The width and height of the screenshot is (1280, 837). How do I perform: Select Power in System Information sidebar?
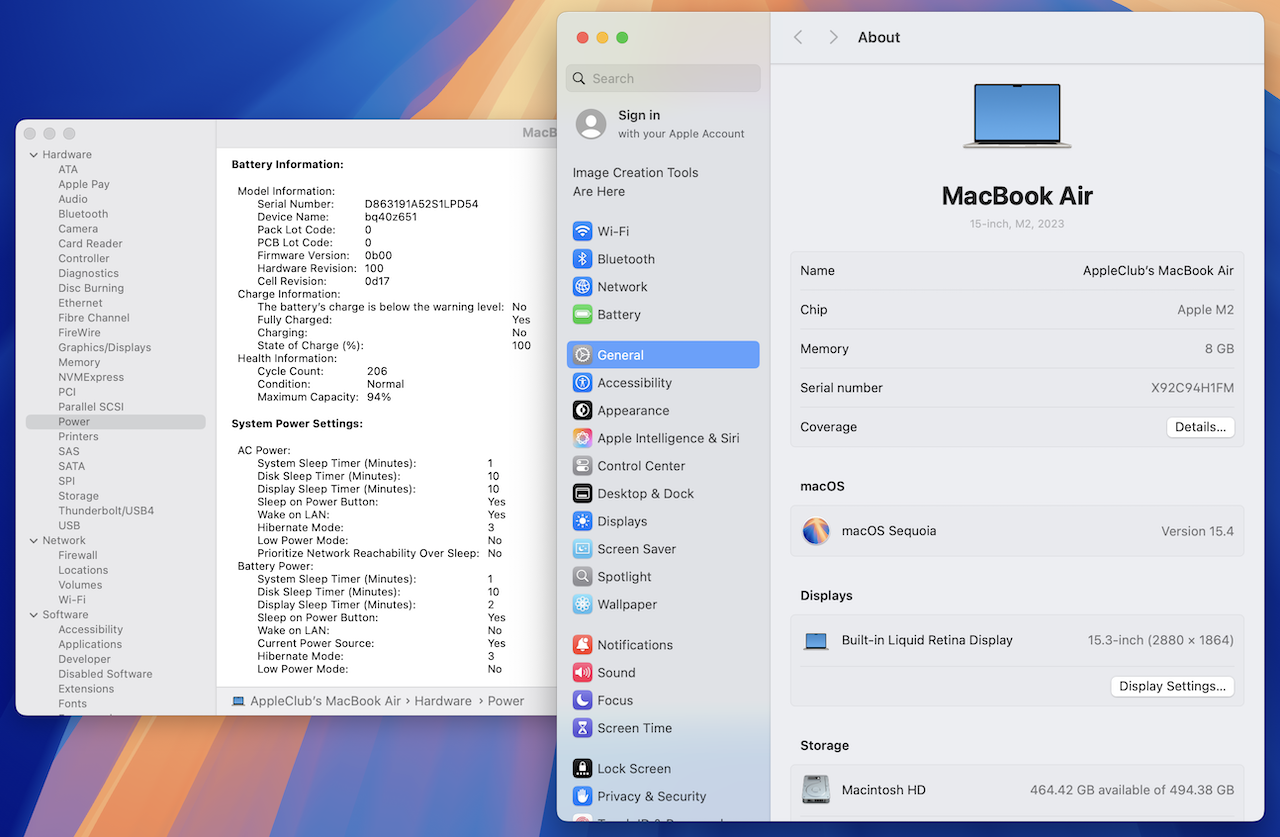[x=116, y=422]
